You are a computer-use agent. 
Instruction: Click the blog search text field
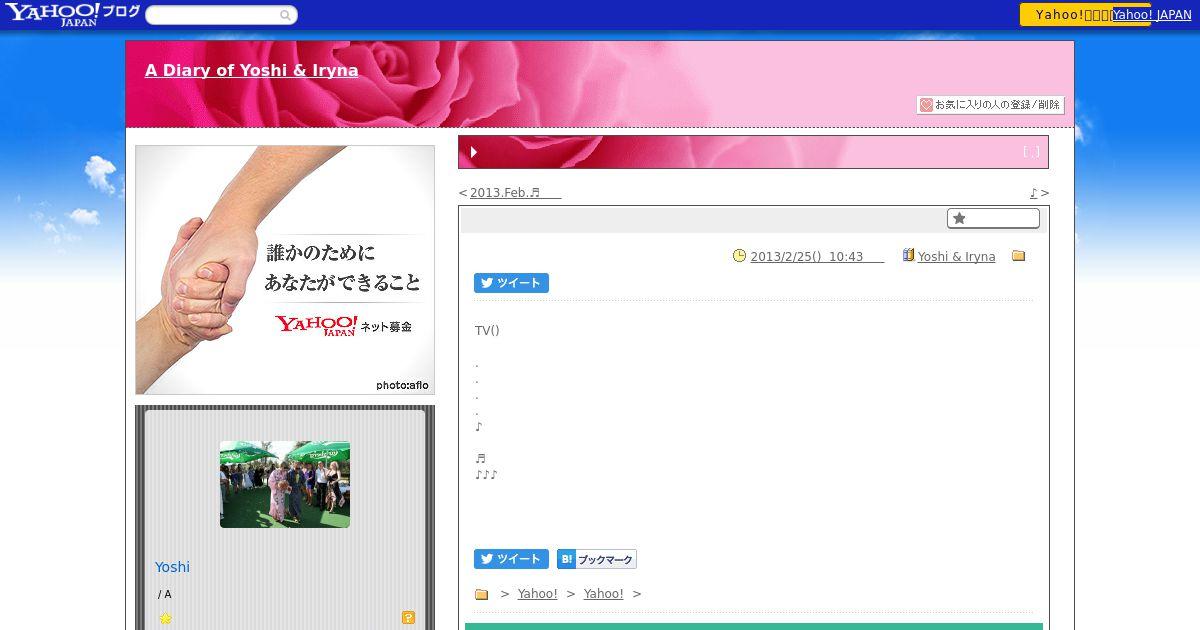tap(212, 15)
